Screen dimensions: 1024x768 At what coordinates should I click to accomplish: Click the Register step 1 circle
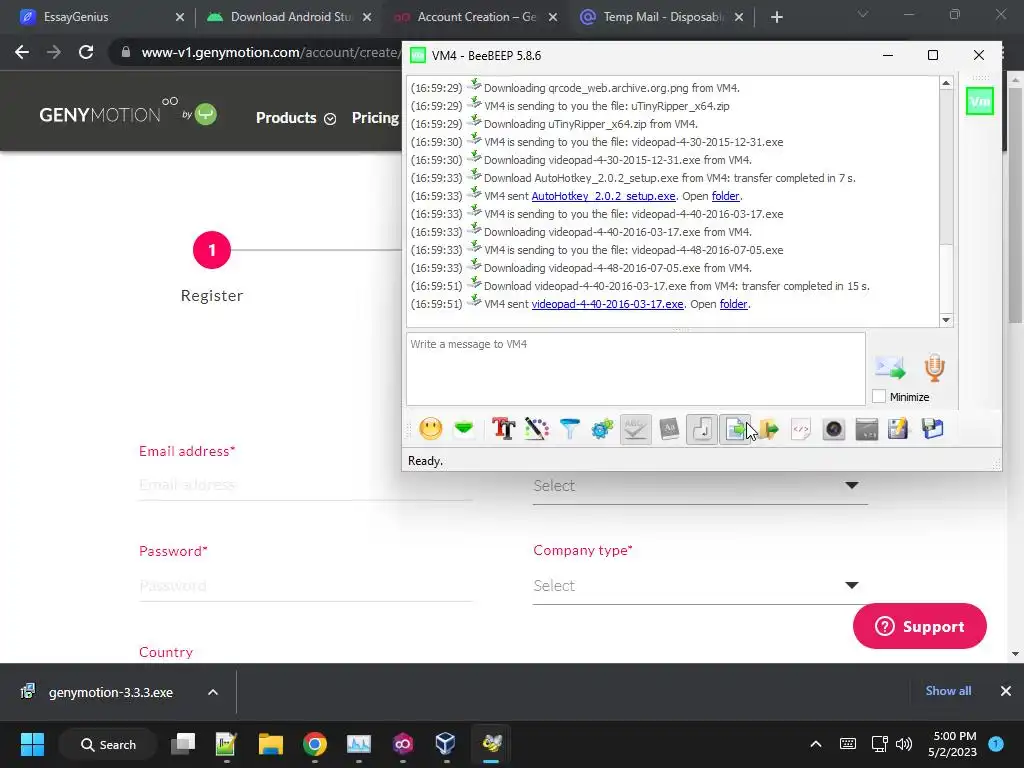pos(212,249)
